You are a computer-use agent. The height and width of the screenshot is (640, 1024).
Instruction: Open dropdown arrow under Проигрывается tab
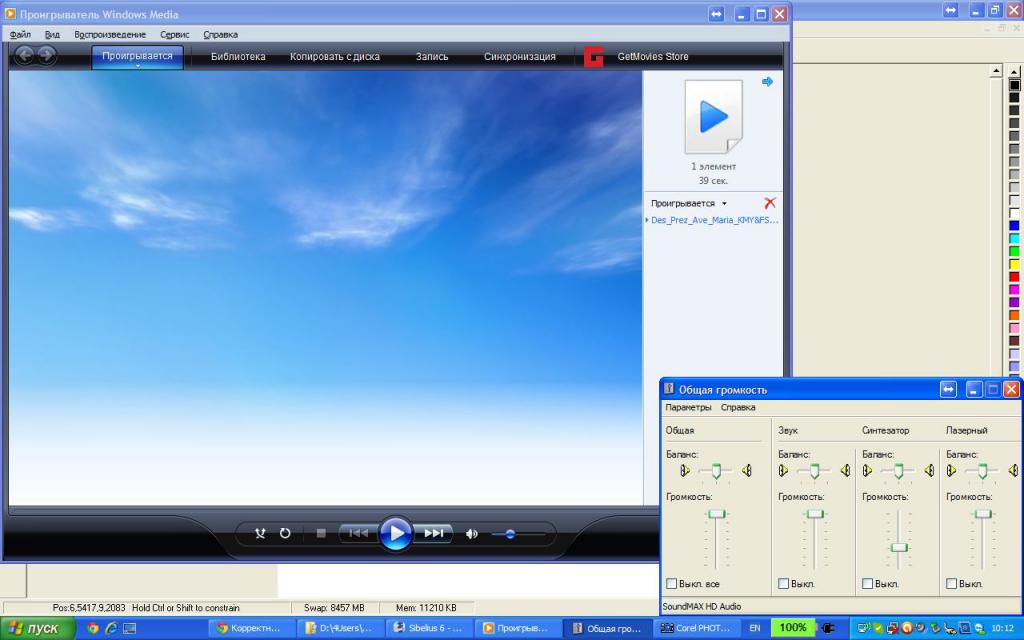pos(138,67)
